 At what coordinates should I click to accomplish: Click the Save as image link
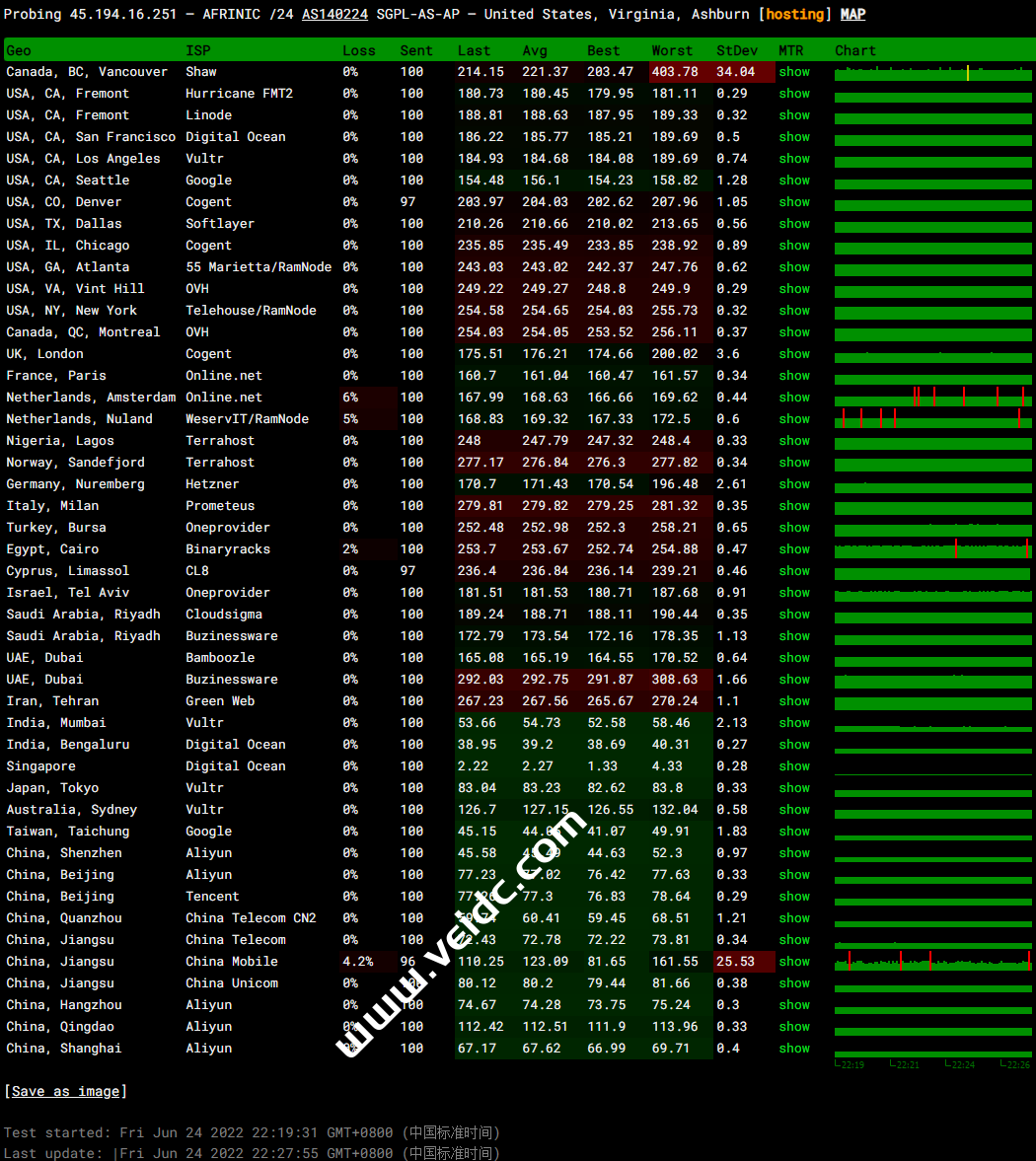point(66,1091)
